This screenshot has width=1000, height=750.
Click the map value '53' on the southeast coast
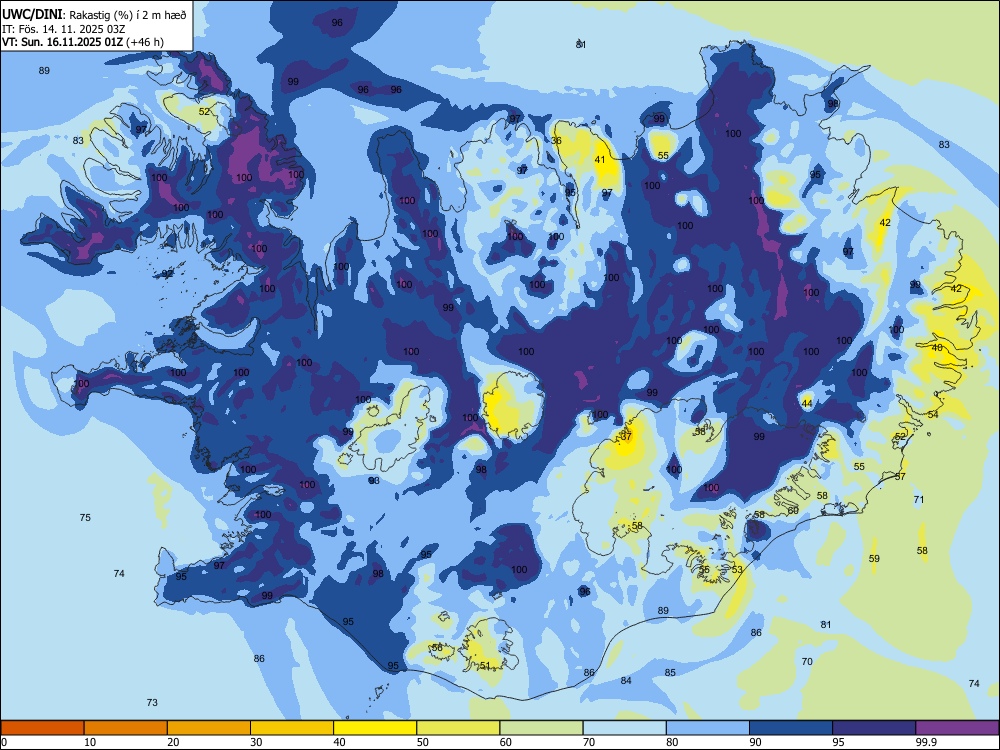(x=737, y=570)
